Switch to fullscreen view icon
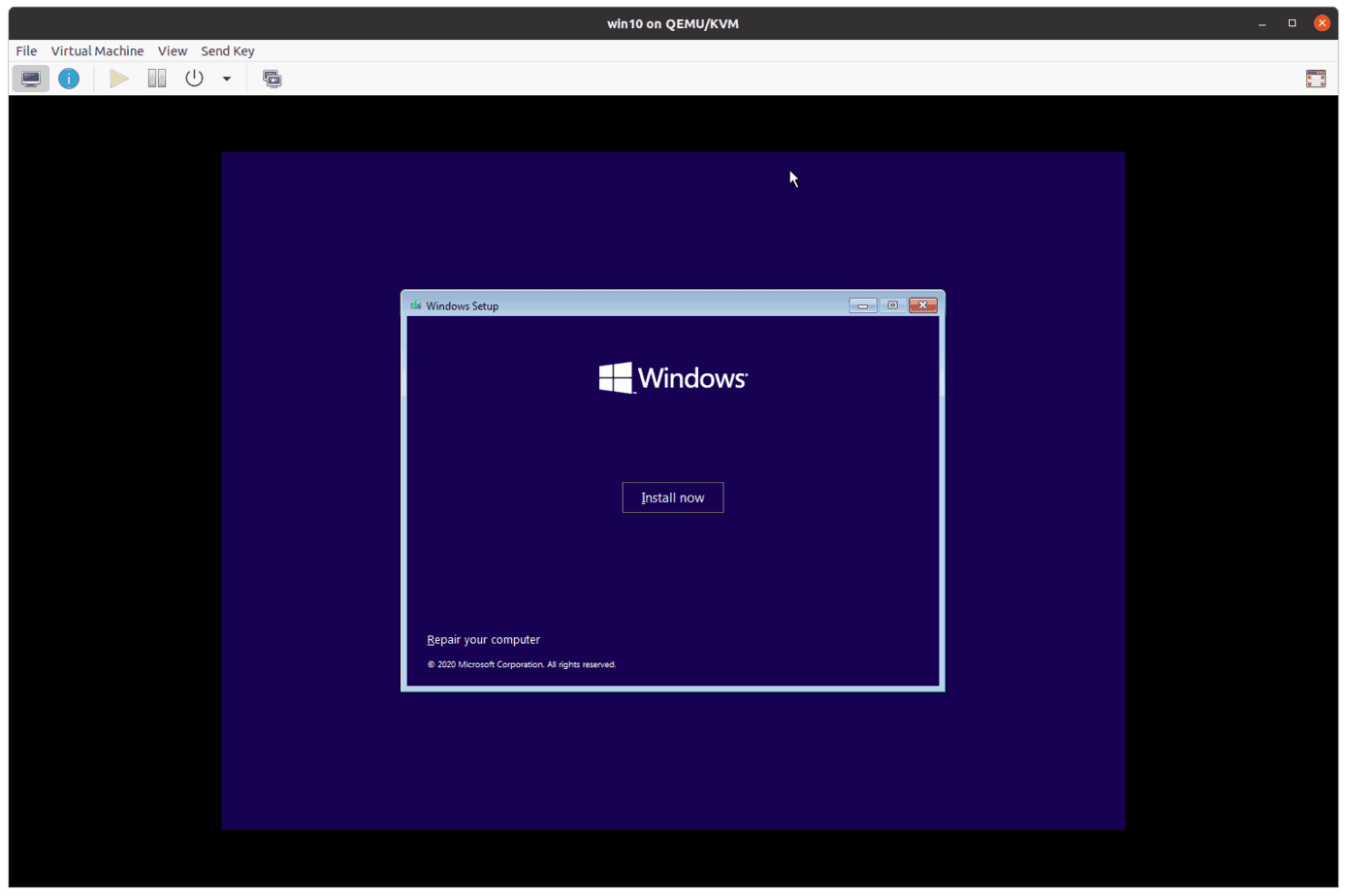This screenshot has width=1347, height=896. click(x=1316, y=79)
